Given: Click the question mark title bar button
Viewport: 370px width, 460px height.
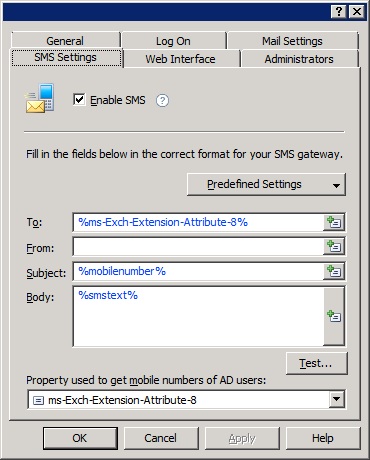Looking at the screenshot, I should (339, 12).
